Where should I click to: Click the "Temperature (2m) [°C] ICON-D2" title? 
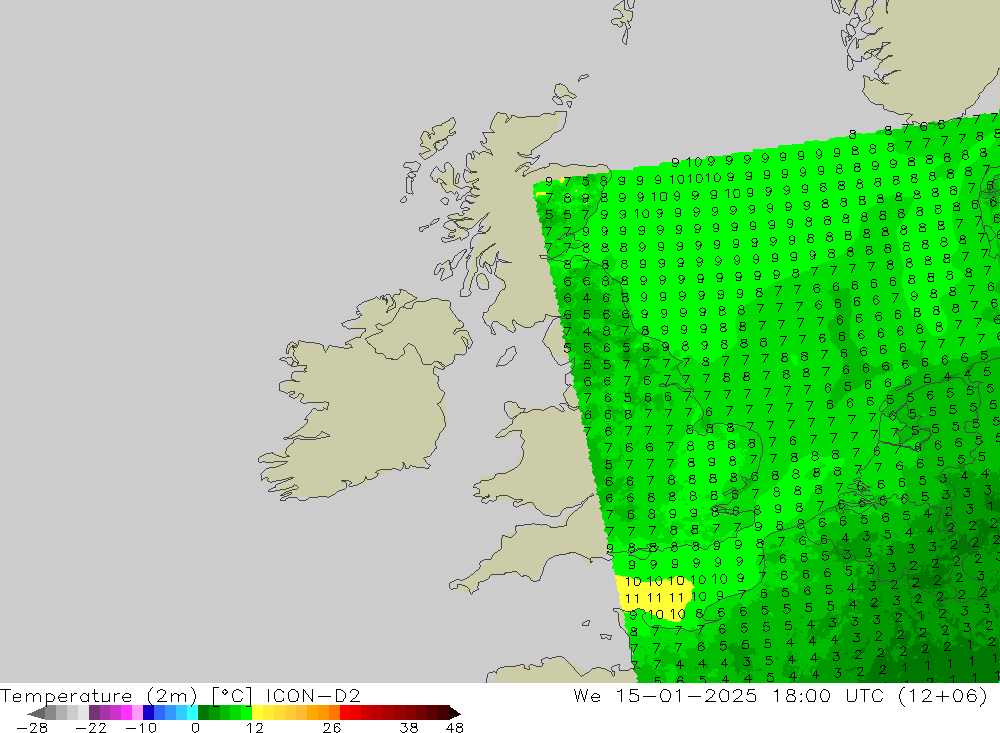(x=180, y=695)
